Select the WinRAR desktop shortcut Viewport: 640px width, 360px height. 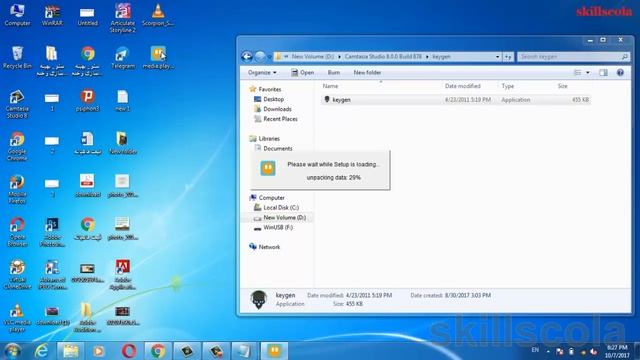pos(52,15)
